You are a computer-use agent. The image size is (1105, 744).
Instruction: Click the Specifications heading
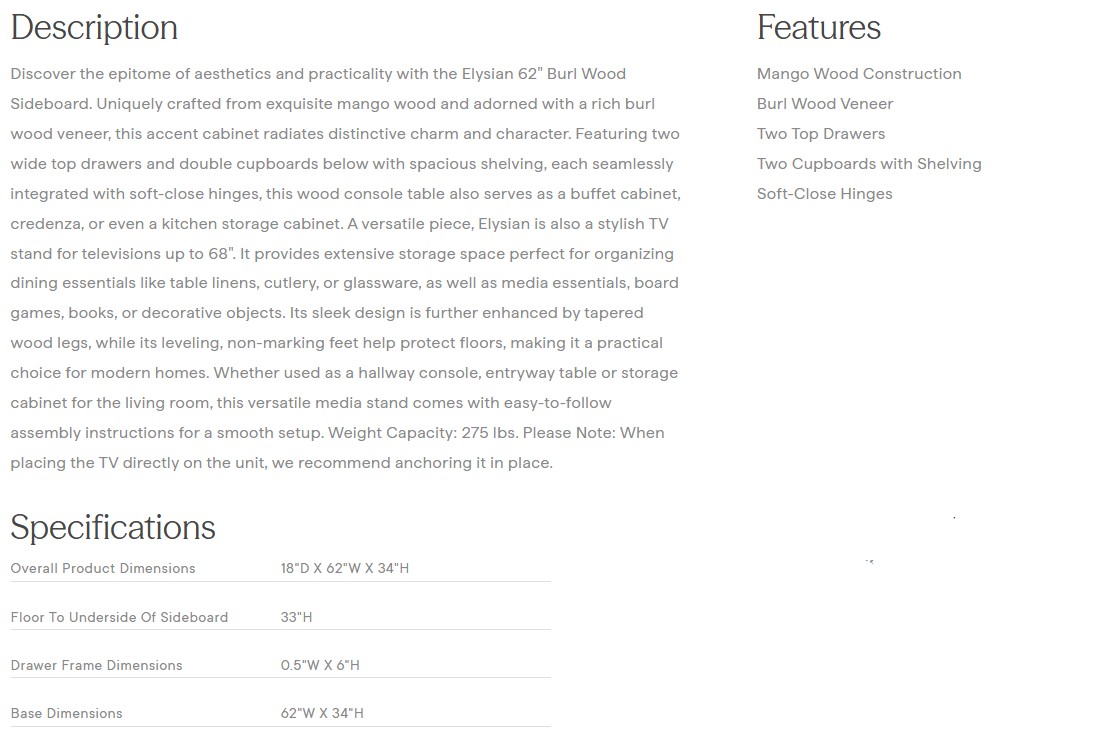(x=113, y=527)
